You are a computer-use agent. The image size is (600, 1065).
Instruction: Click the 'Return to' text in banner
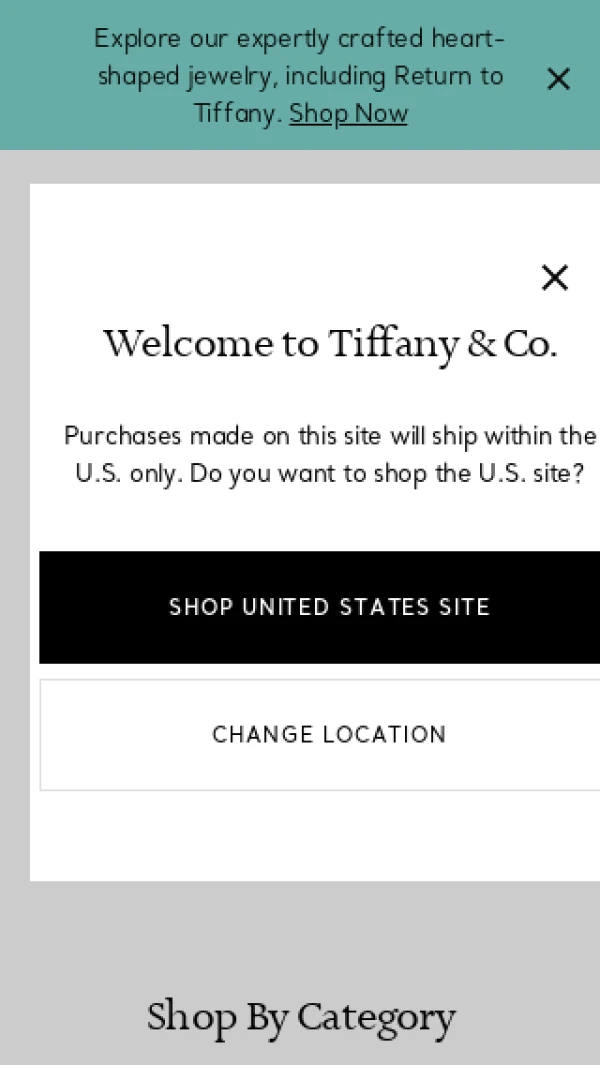point(448,76)
